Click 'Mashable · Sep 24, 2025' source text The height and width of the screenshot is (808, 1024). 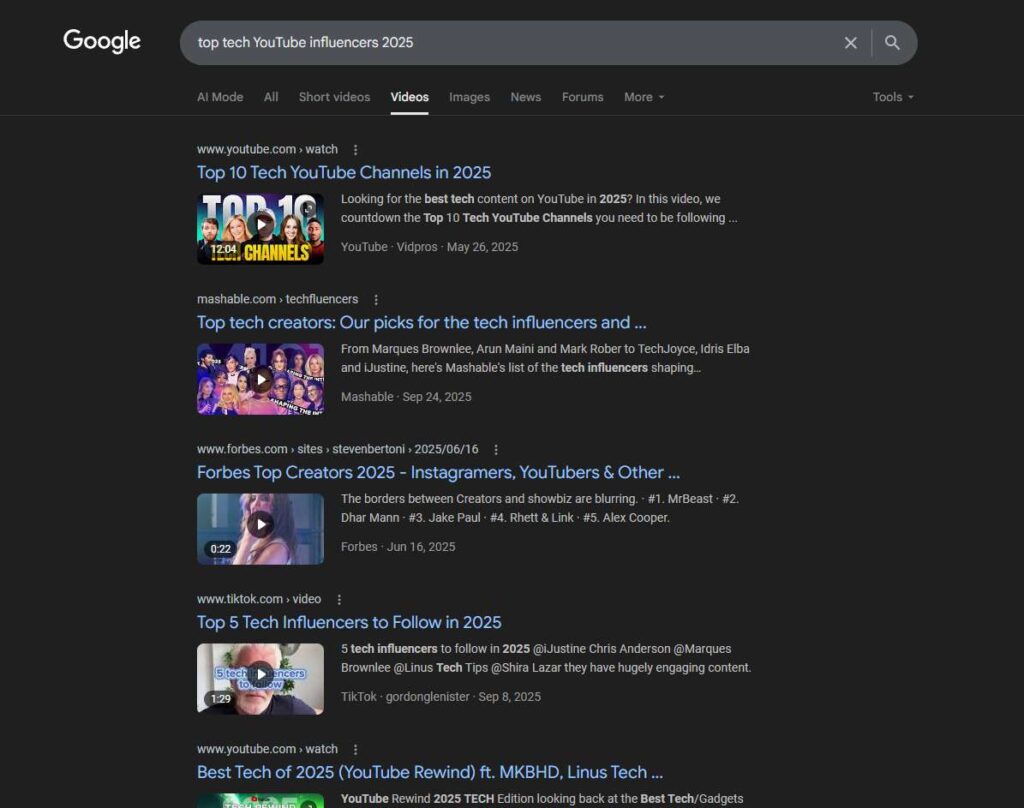(x=406, y=396)
